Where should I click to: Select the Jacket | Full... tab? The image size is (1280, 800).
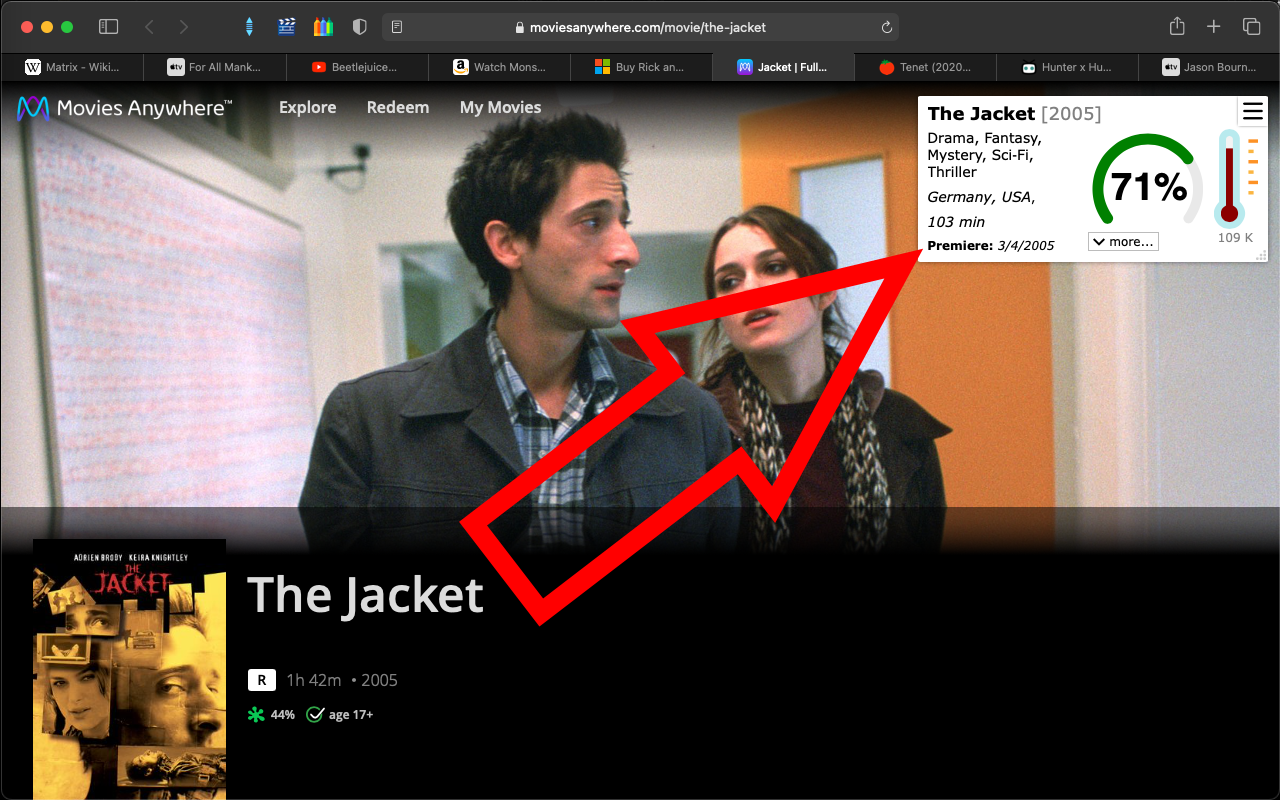click(x=783, y=67)
